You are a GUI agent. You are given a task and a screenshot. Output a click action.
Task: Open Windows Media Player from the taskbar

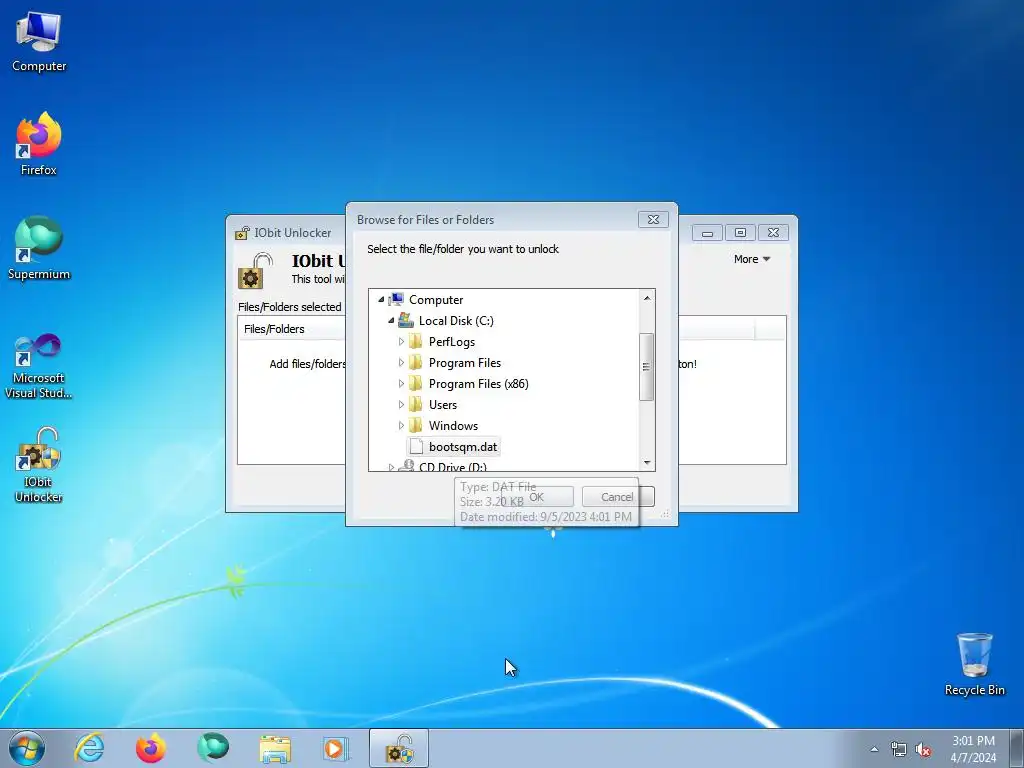336,748
